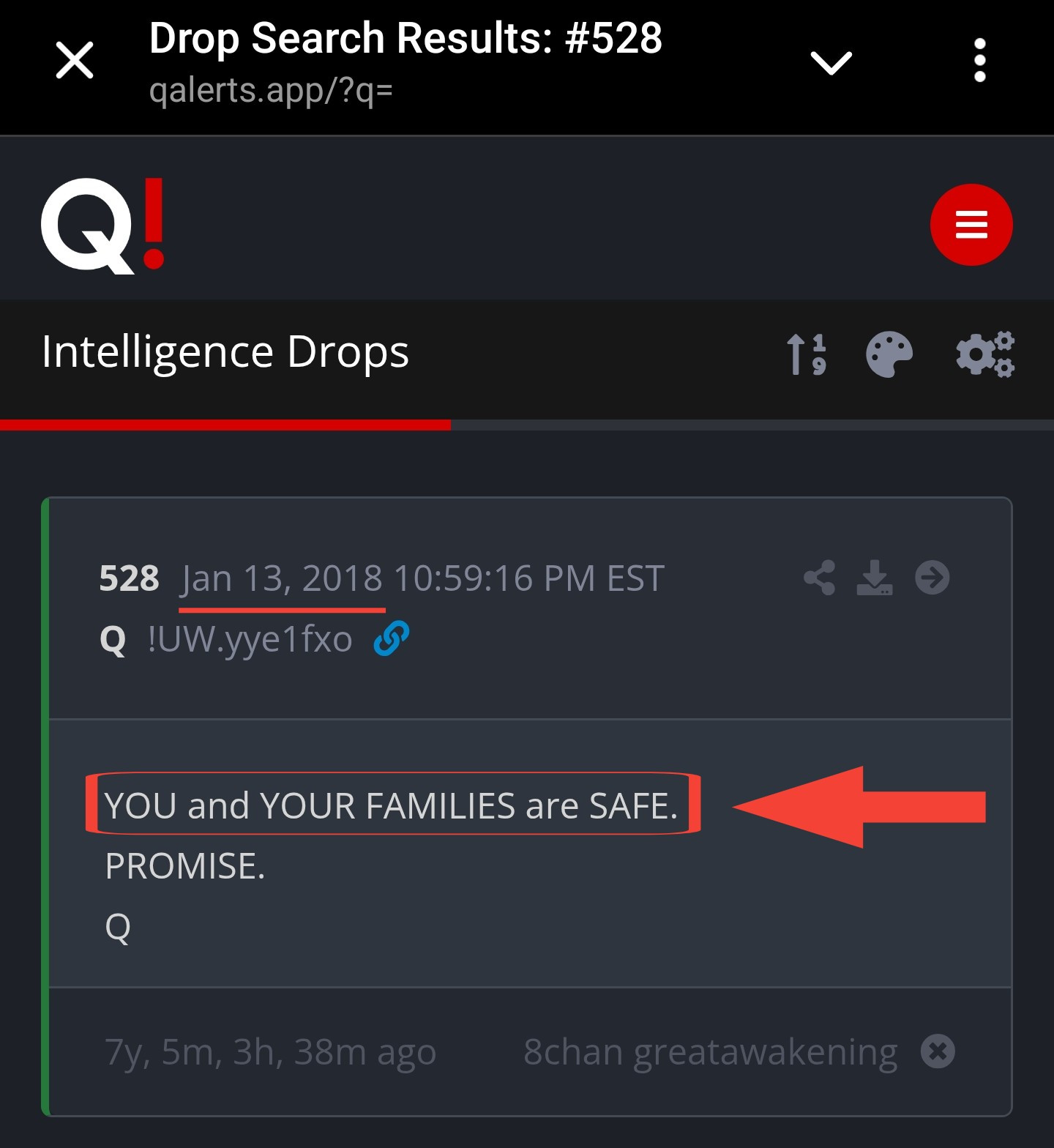Click the drop date Jan 13, 2018

(x=282, y=578)
